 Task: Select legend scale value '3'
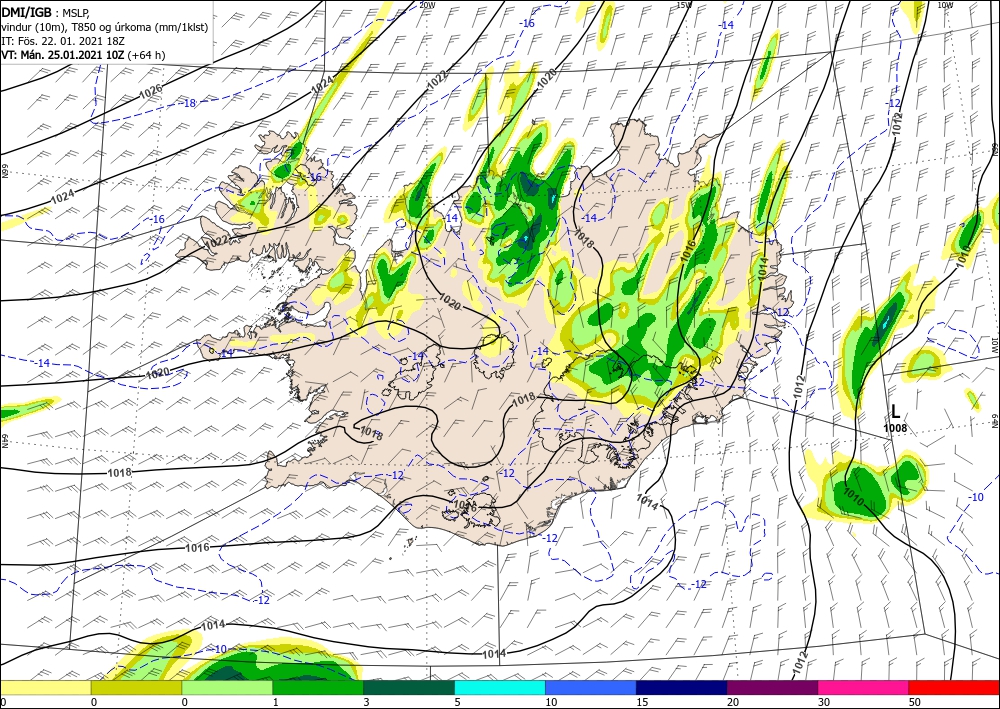pos(366,702)
